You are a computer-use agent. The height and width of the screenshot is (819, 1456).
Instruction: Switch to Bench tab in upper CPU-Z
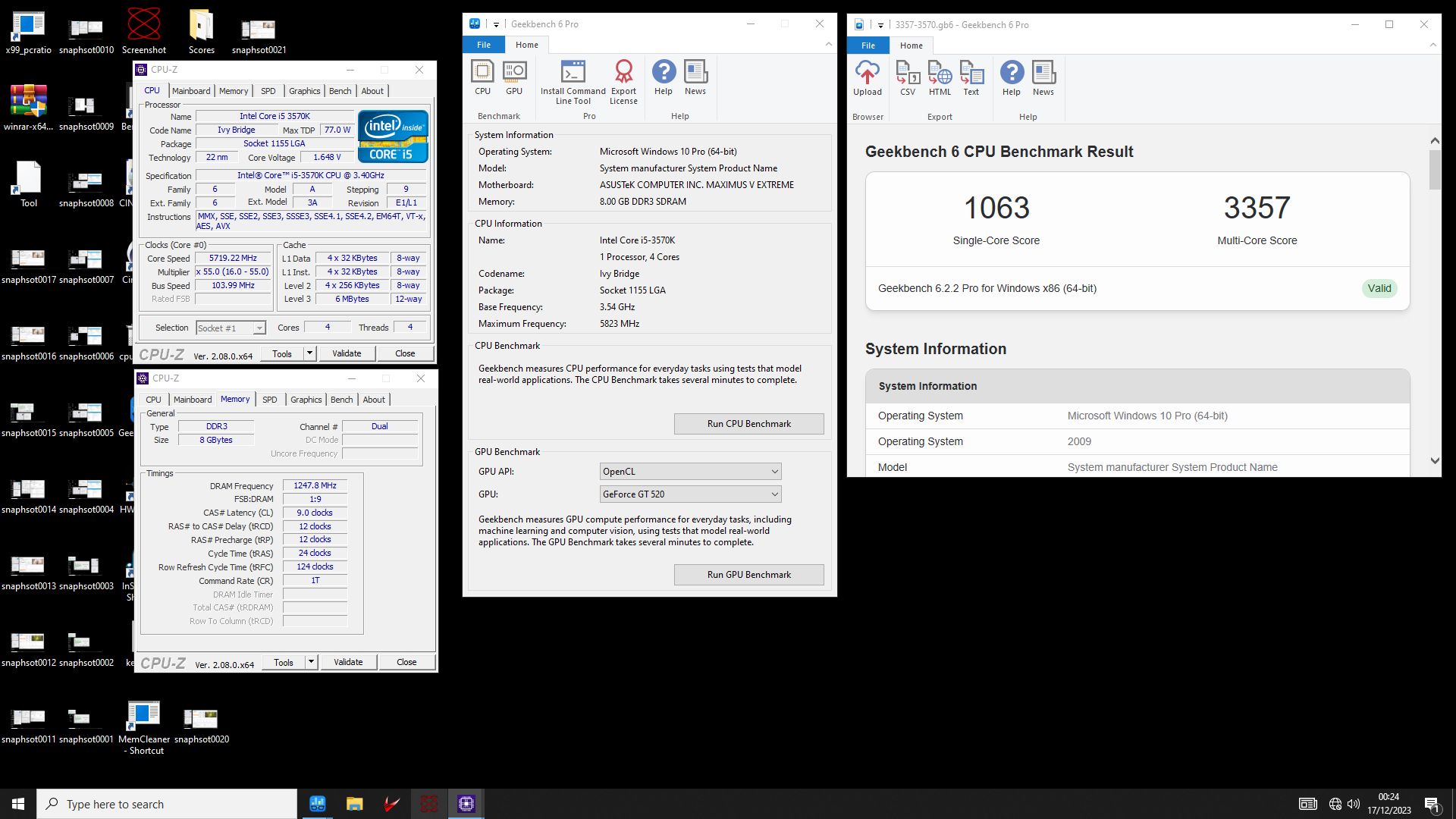[x=340, y=91]
